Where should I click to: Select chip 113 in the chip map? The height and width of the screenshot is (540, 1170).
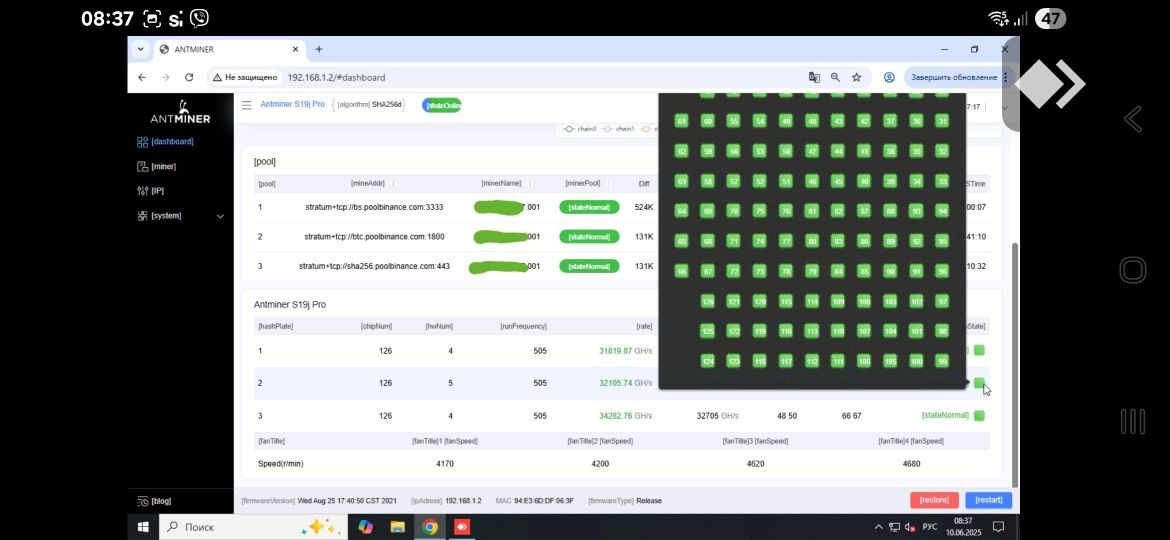point(812,331)
